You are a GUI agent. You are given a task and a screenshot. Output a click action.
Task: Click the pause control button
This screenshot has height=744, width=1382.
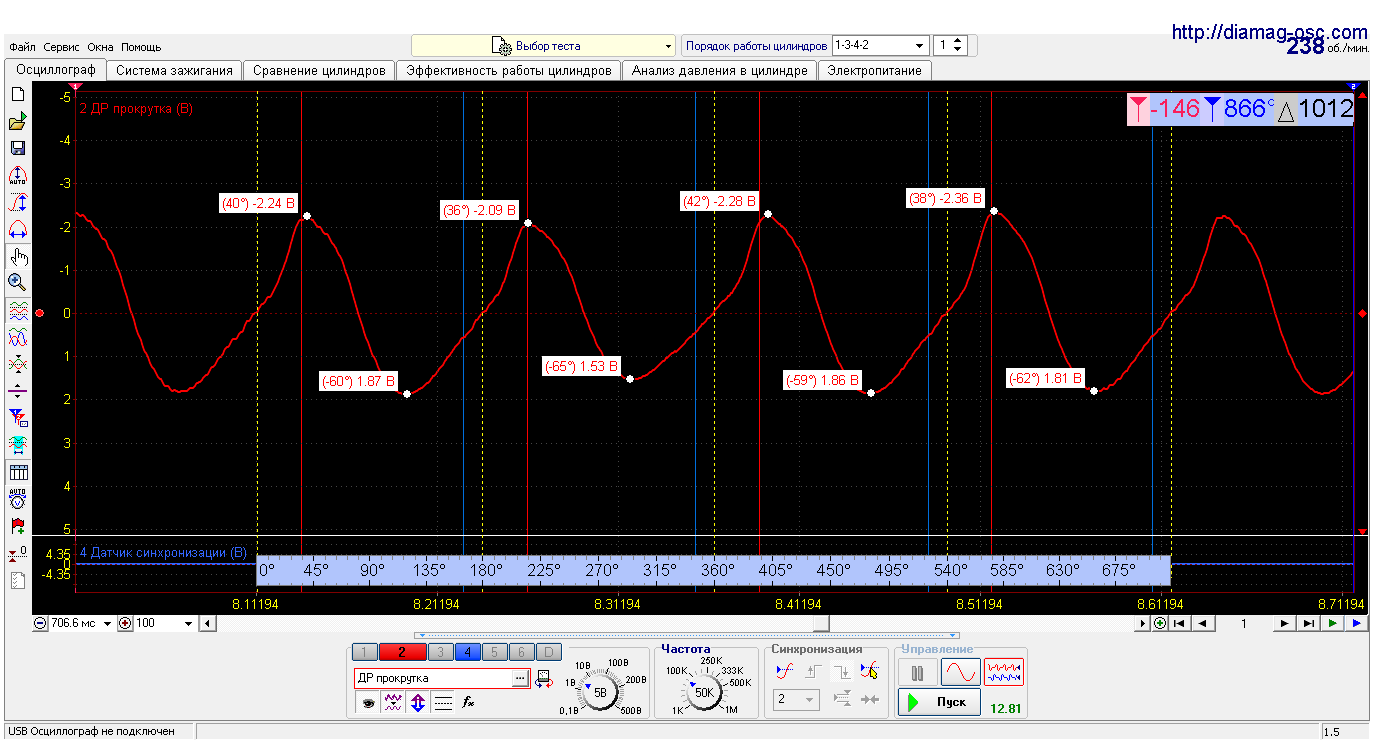click(x=917, y=672)
